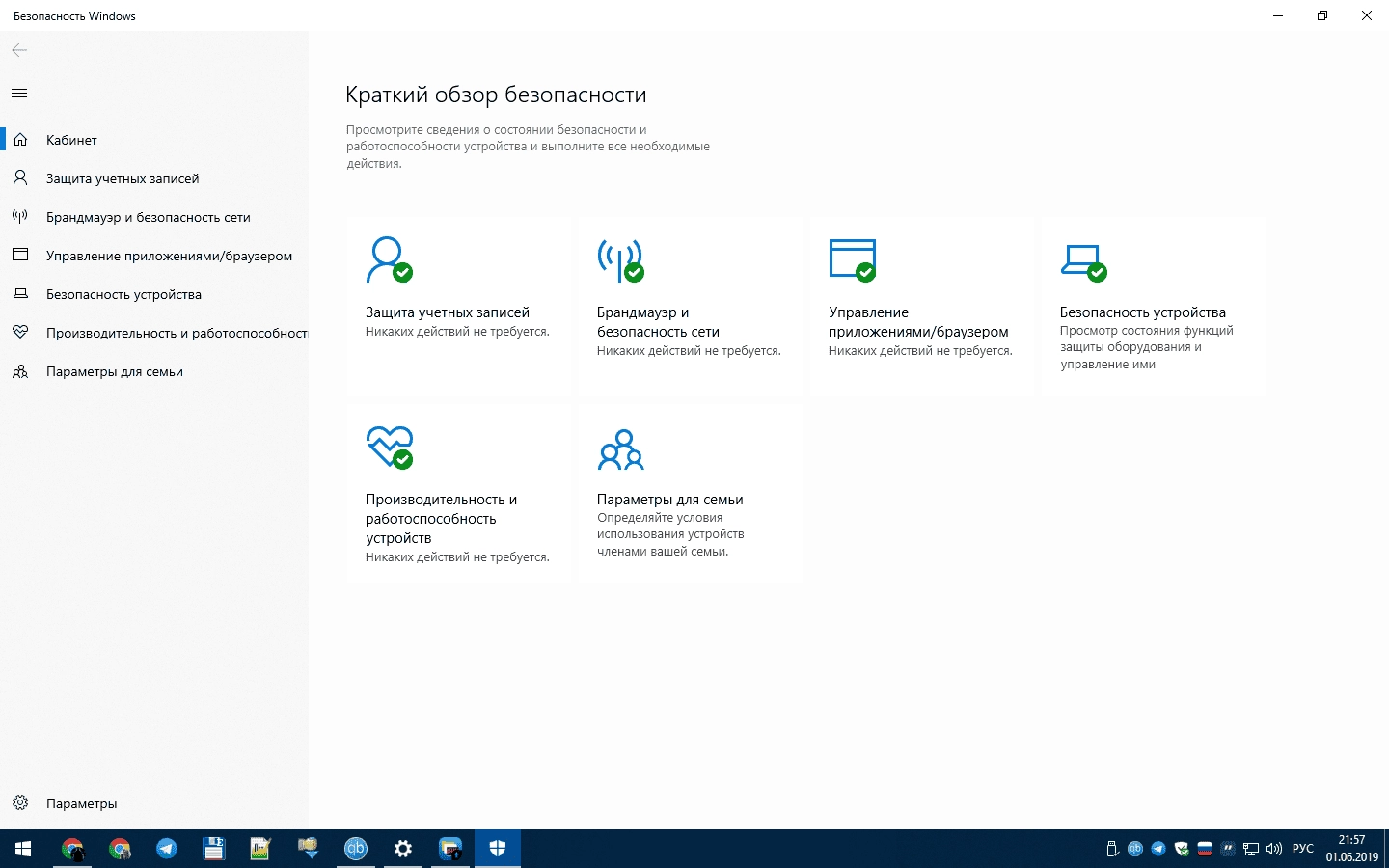Restore down the Безопасность Windows window
The width and height of the screenshot is (1389, 868).
tap(1322, 15)
